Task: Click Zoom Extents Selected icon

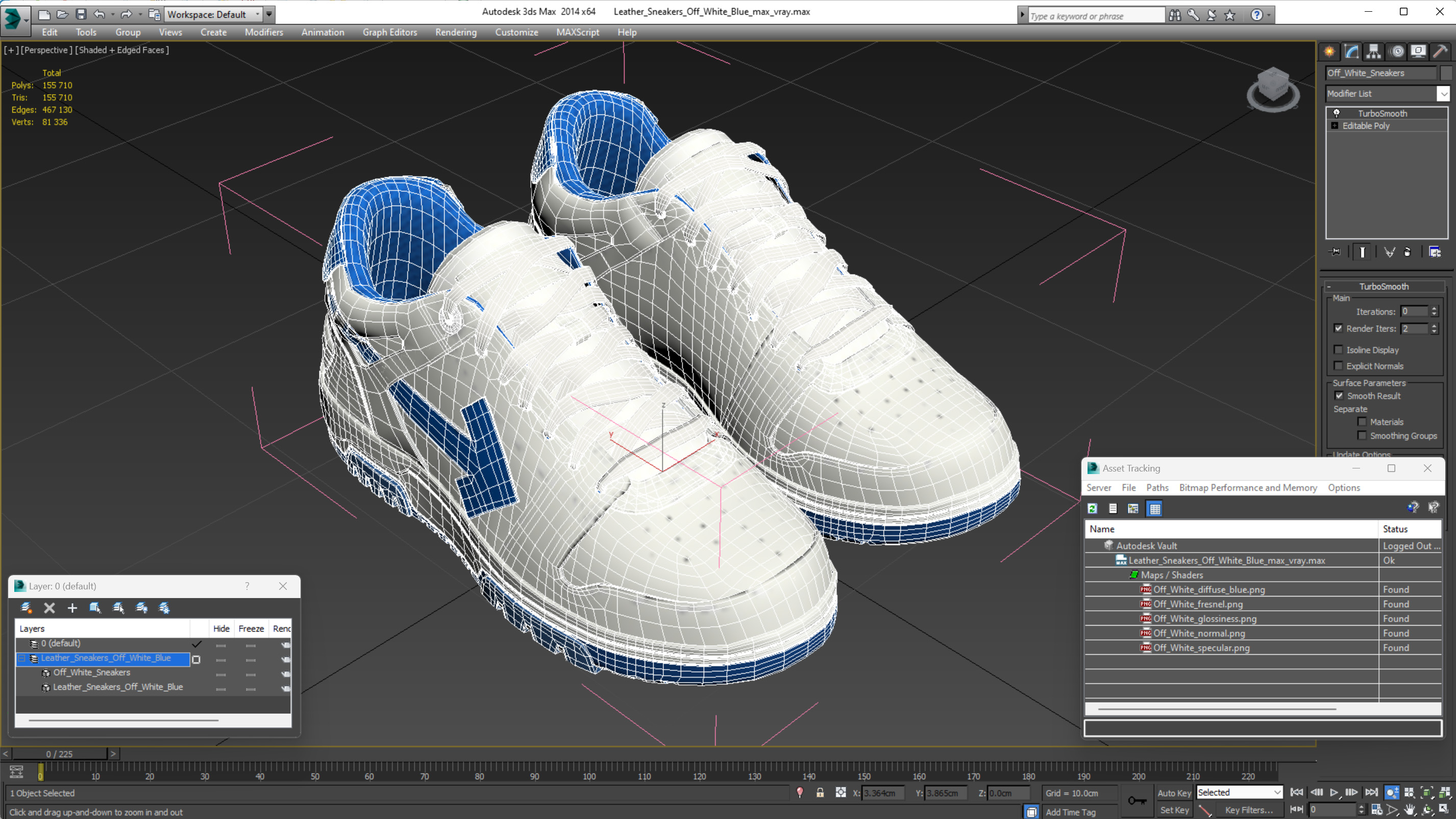Action: (1426, 792)
